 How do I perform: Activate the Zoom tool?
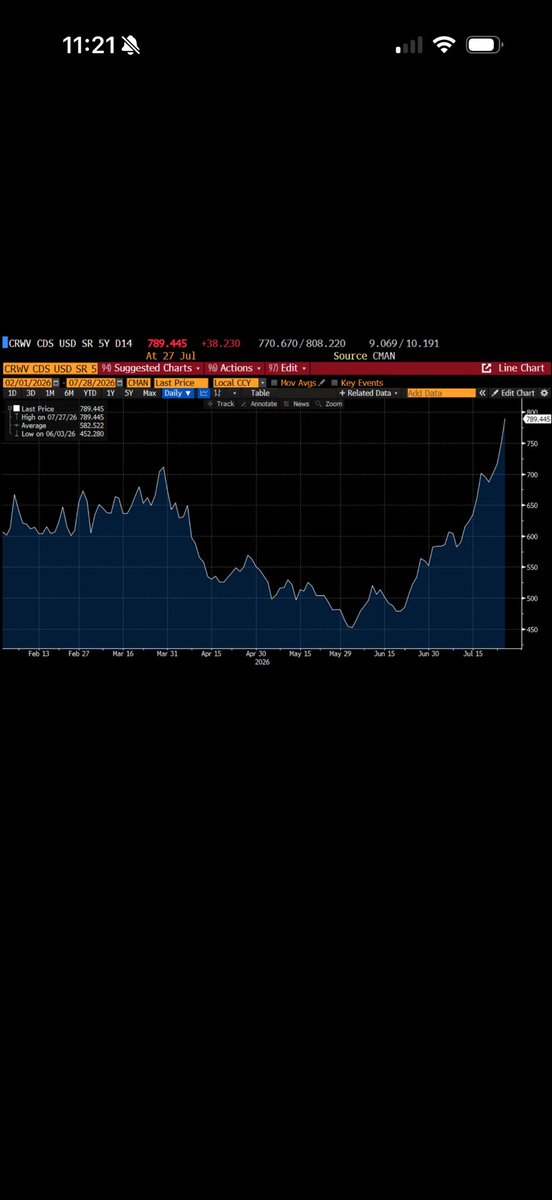point(327,404)
